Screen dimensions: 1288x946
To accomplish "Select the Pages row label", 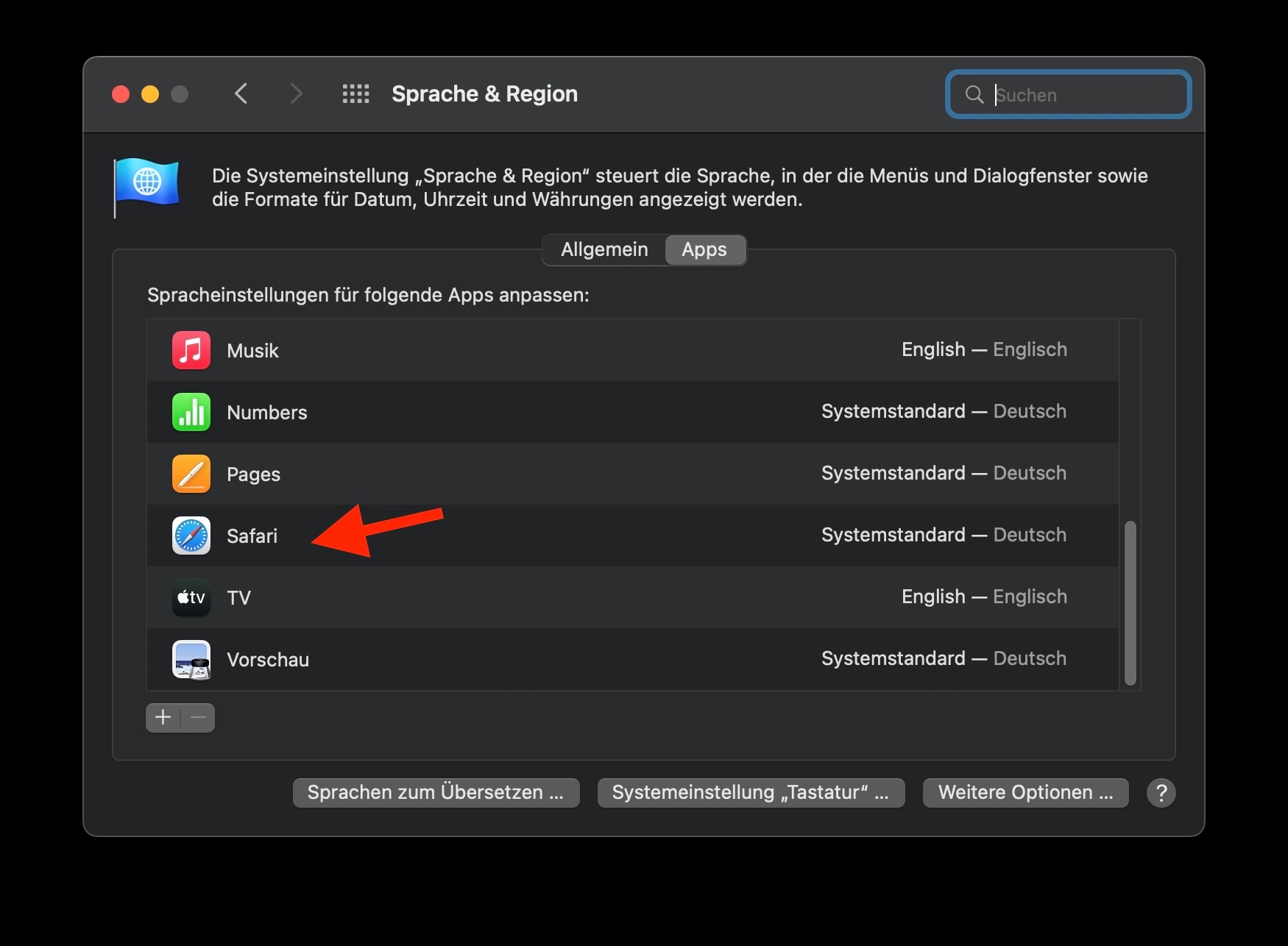I will pos(253,474).
